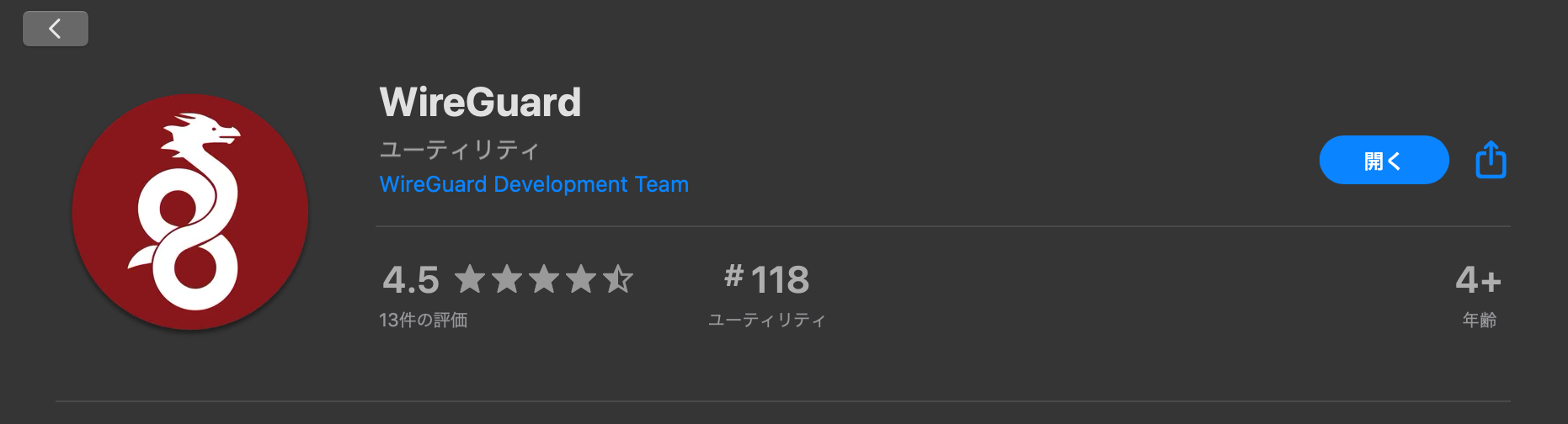Go back using the chevron button

point(56,29)
